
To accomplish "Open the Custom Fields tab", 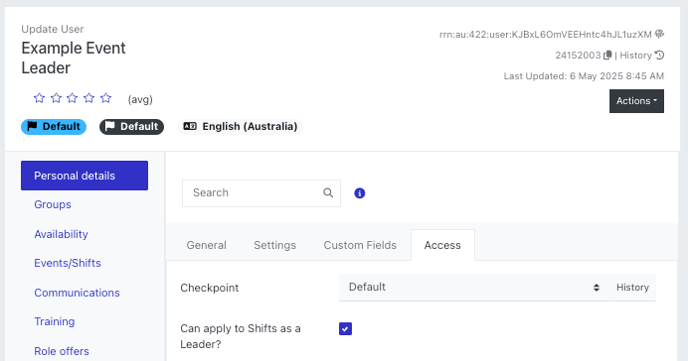I will 360,245.
